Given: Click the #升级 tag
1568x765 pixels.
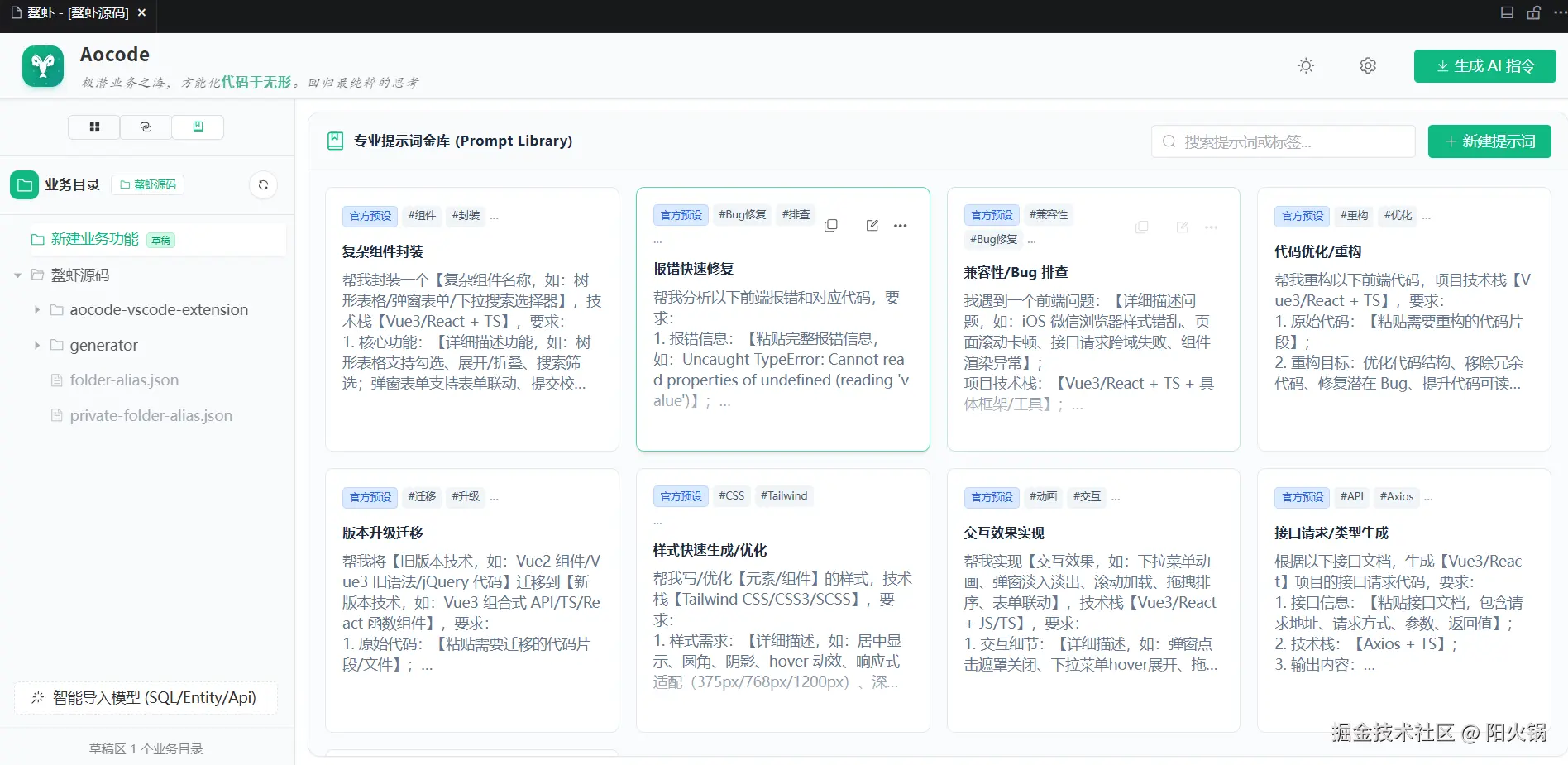Looking at the screenshot, I should click(x=466, y=497).
